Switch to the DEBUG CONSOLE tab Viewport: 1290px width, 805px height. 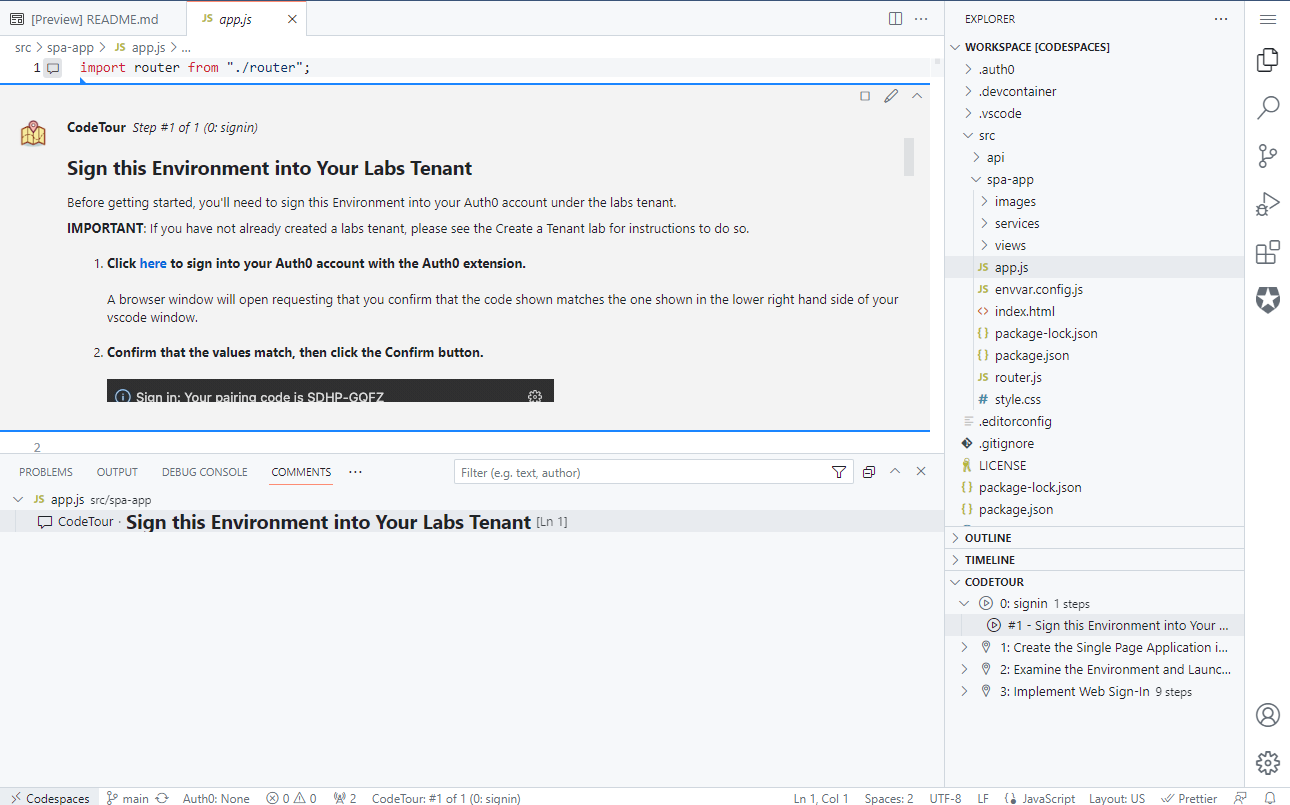coord(205,472)
